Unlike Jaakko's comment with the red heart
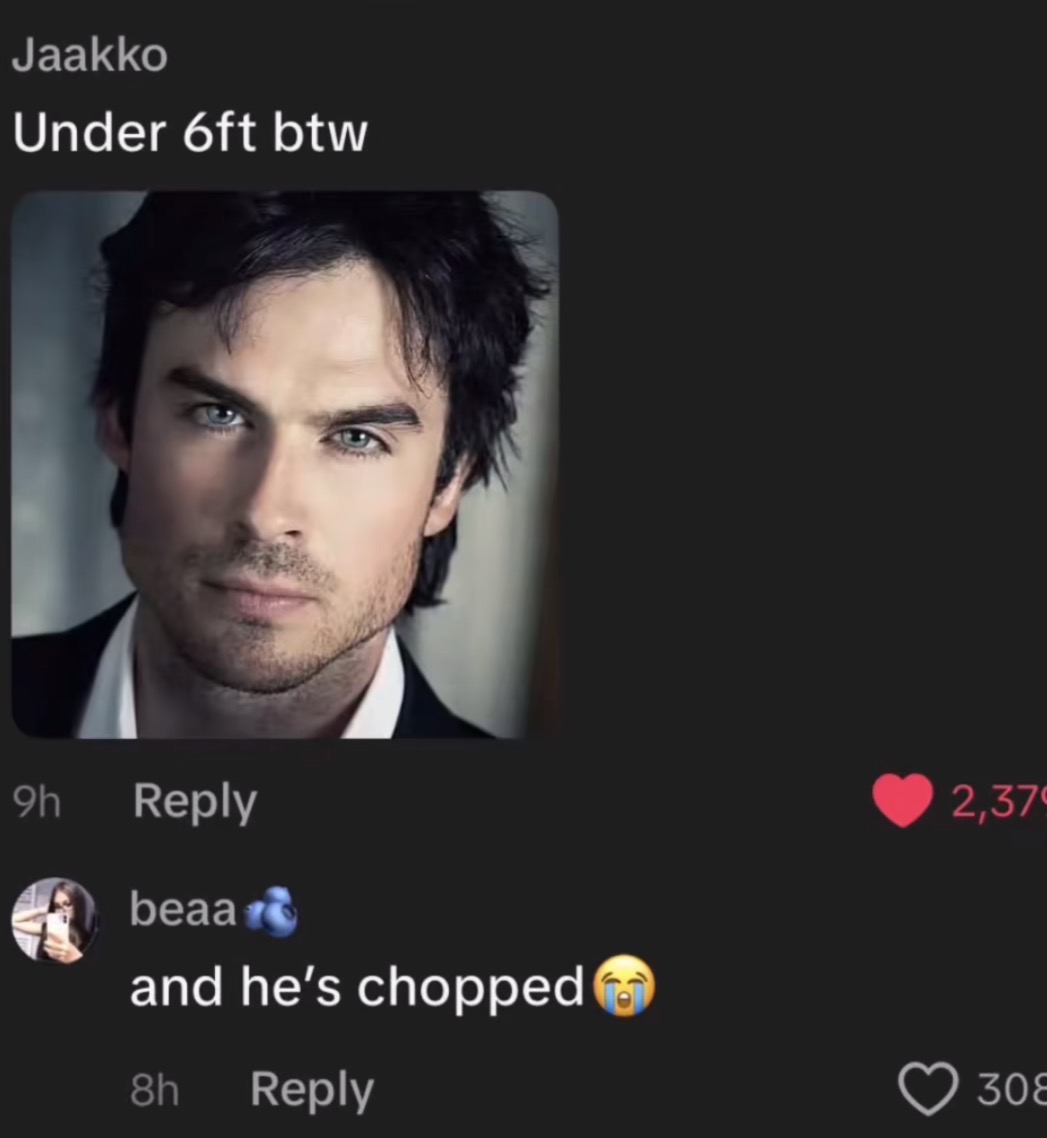The height and width of the screenshot is (1138, 1047). pyautogui.click(x=903, y=801)
